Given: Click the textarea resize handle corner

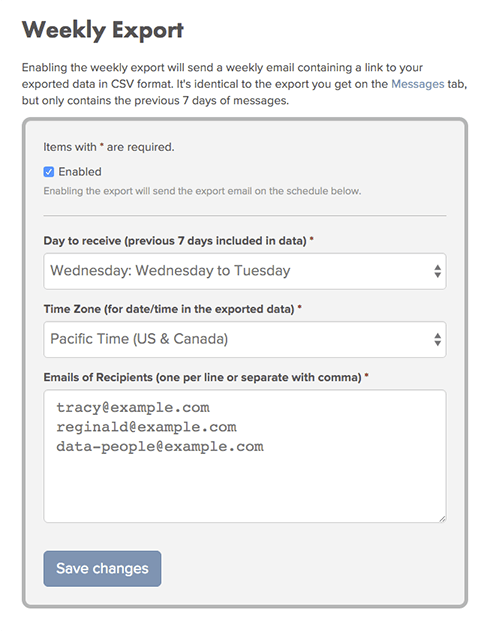Looking at the screenshot, I should [x=442, y=519].
